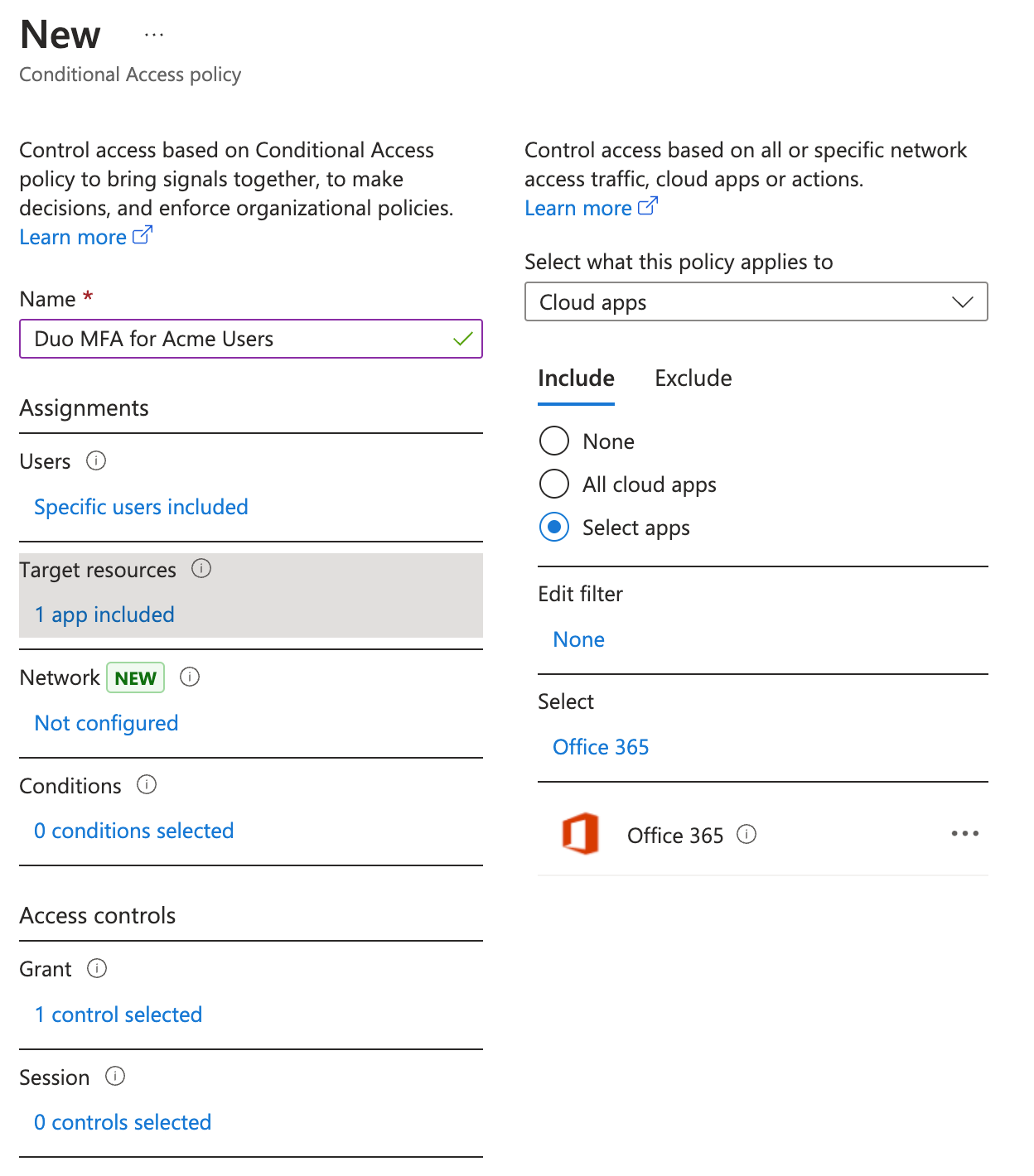Open the ellipsis menu for Office 365
Screen dimensions: 1034x1176
coord(964,834)
